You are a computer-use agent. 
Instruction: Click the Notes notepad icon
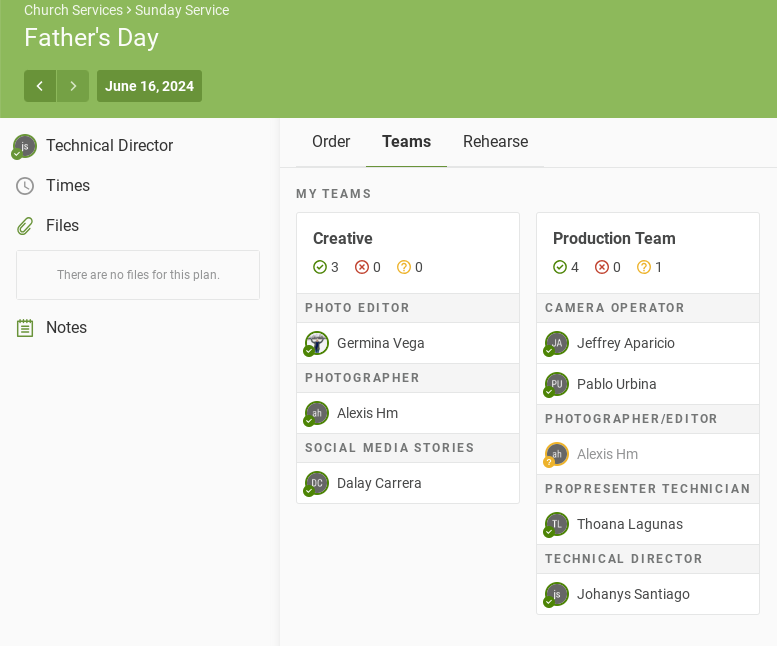coord(25,328)
